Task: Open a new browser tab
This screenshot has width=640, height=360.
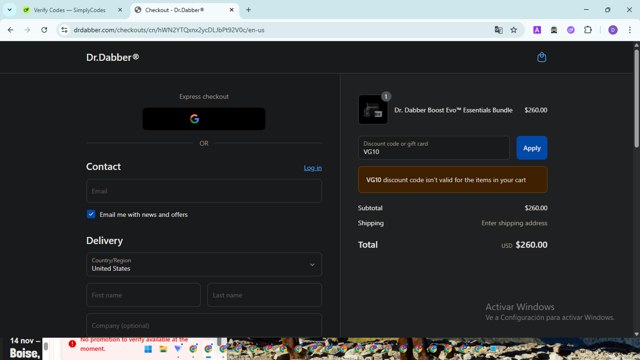Action: pyautogui.click(x=248, y=10)
